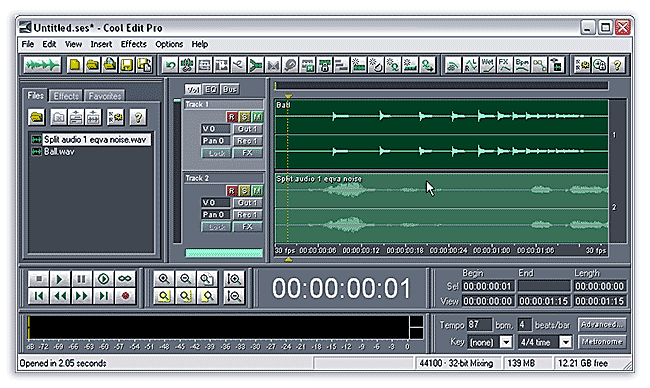650x388 pixels.
Task: Zoom in horizontally magnifier icon
Action: pos(164,279)
